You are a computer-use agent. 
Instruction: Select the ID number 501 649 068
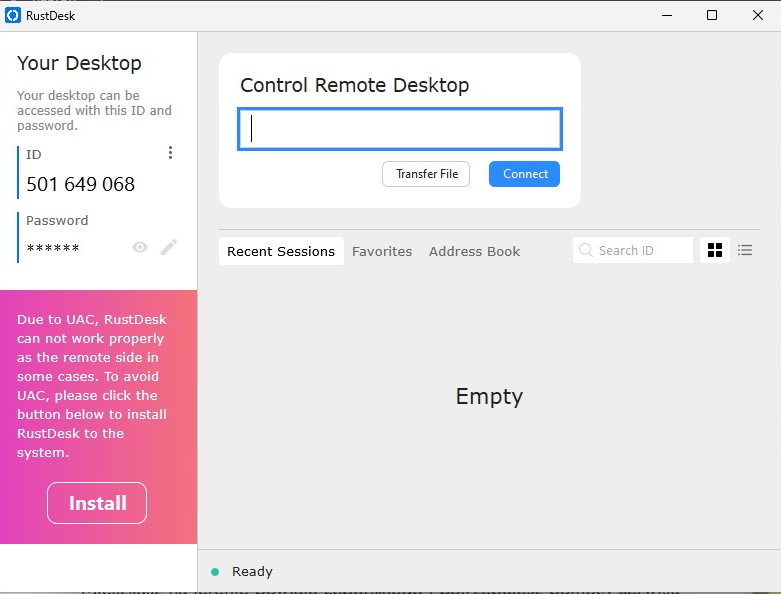pyautogui.click(x=81, y=184)
